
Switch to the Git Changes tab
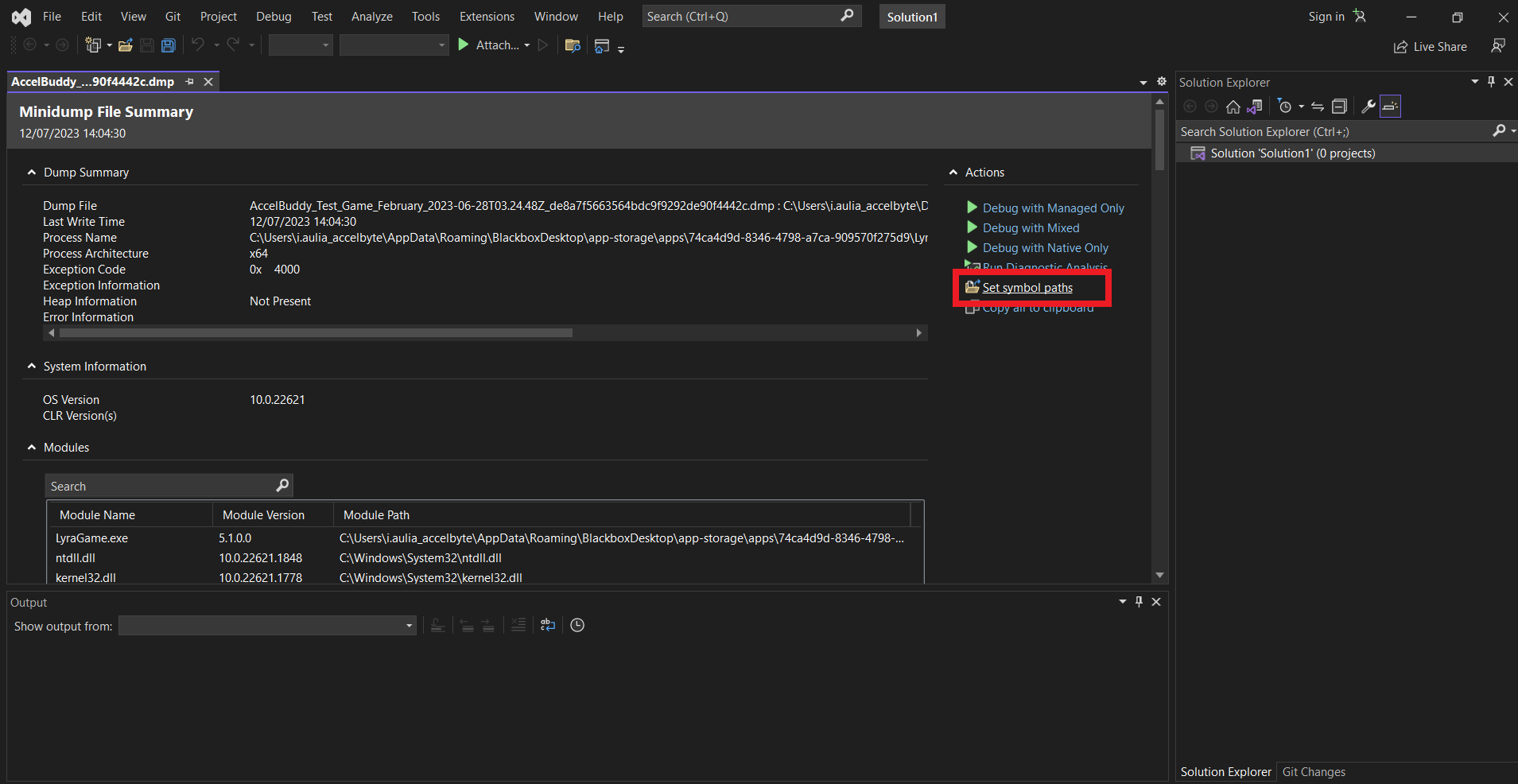[1314, 772]
